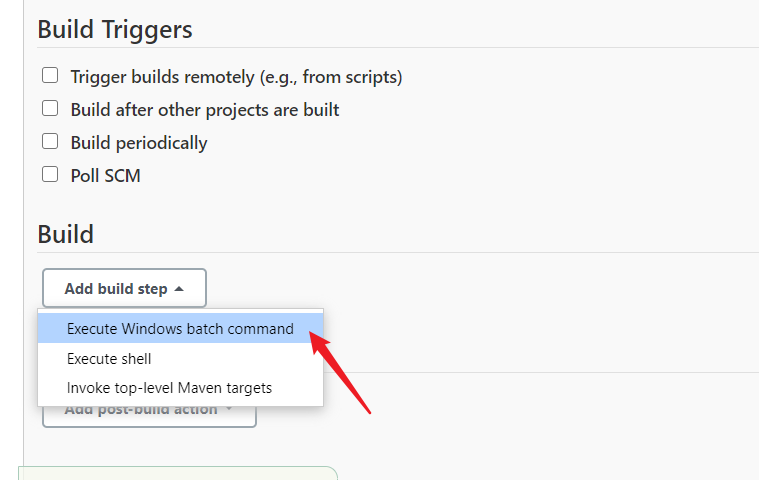Click the vertical sidebar divider line on the left
This screenshot has width=759, height=480.
point(23,232)
